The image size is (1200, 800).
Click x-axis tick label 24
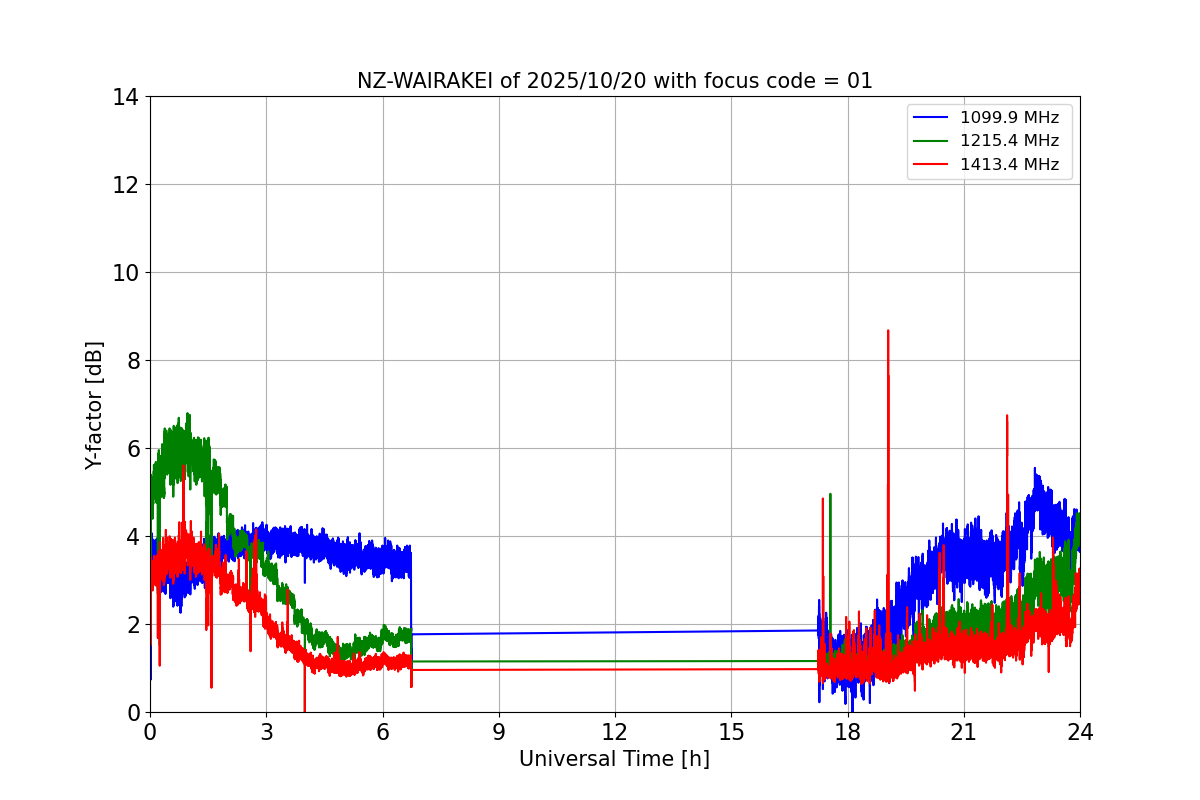point(1080,732)
